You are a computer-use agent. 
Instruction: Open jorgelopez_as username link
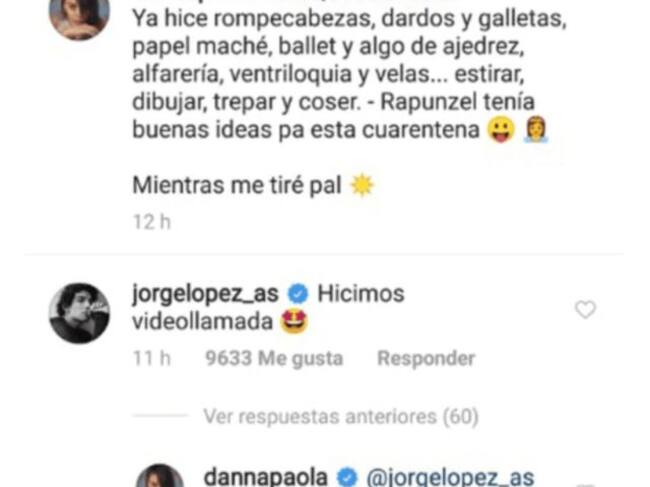tap(205, 294)
